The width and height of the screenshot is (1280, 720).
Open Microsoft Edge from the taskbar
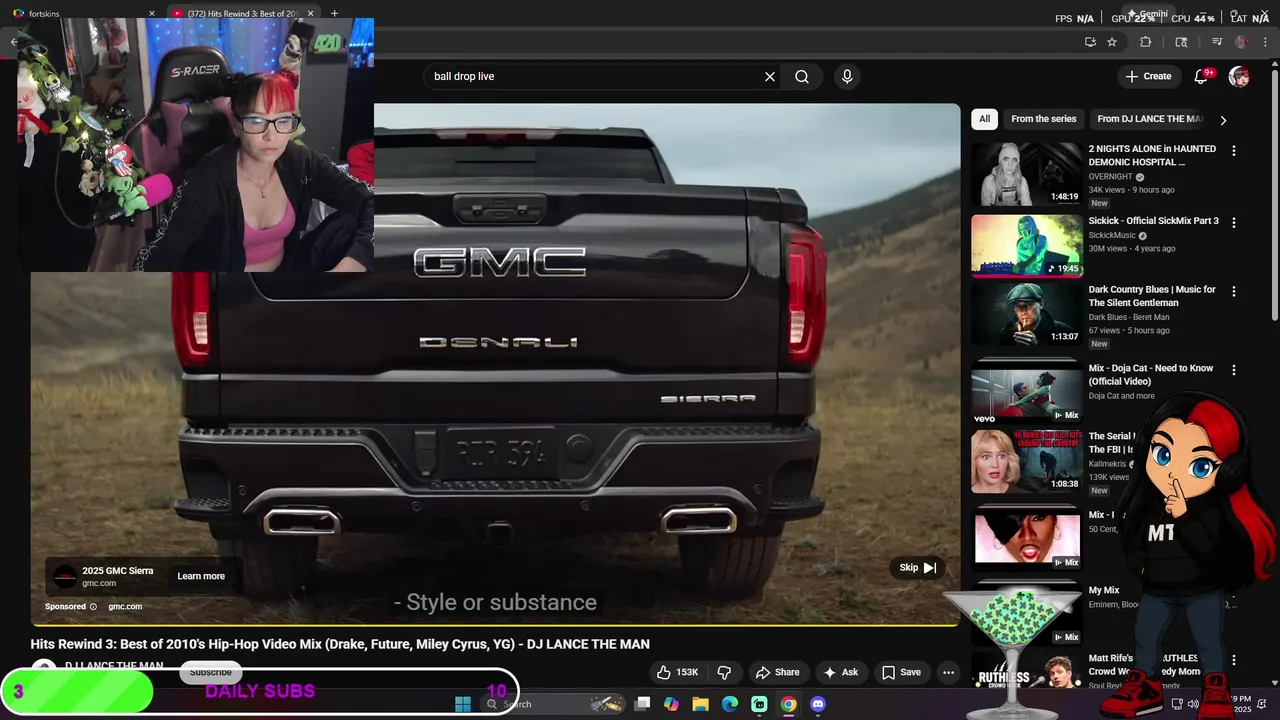(x=730, y=704)
